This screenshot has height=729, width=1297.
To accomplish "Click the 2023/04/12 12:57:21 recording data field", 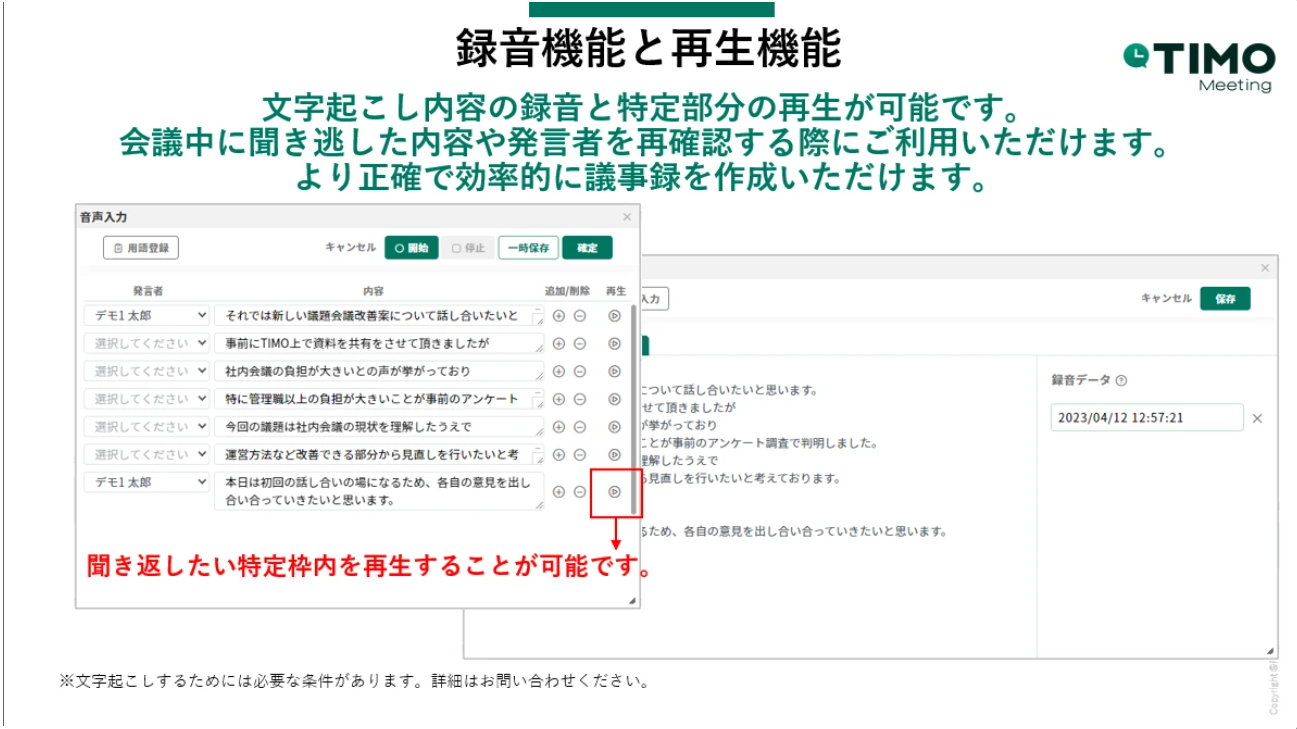I will (x=1147, y=418).
